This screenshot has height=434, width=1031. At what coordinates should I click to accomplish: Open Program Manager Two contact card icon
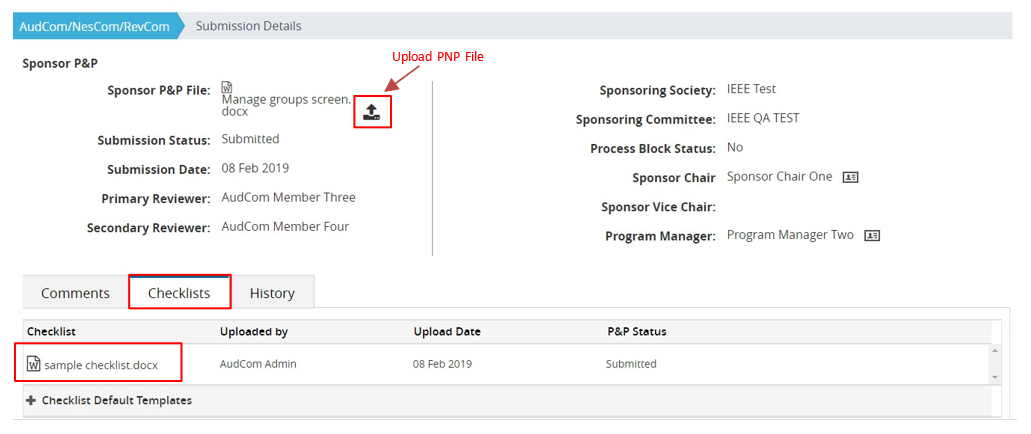pos(872,235)
